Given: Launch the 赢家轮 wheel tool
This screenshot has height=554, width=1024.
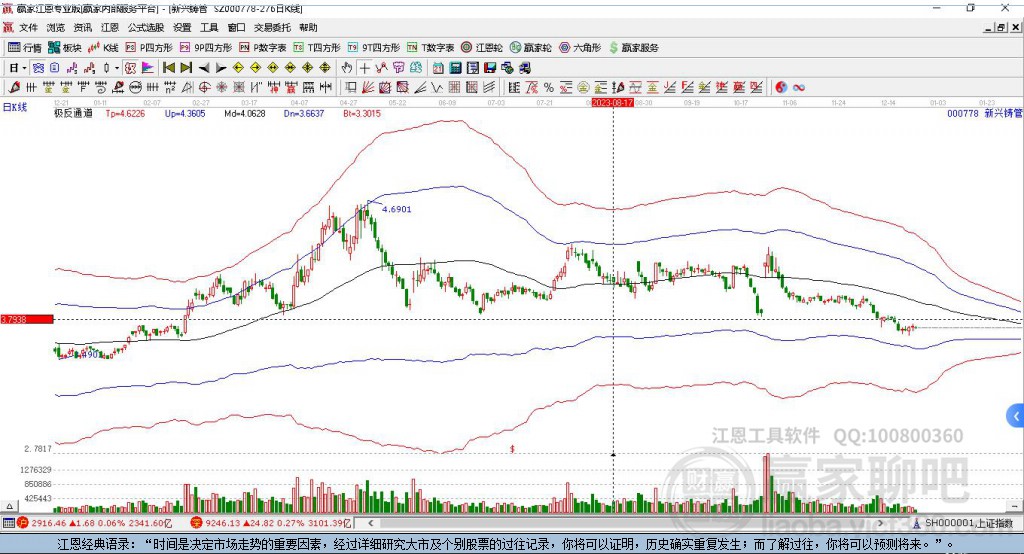Looking at the screenshot, I should point(530,48).
